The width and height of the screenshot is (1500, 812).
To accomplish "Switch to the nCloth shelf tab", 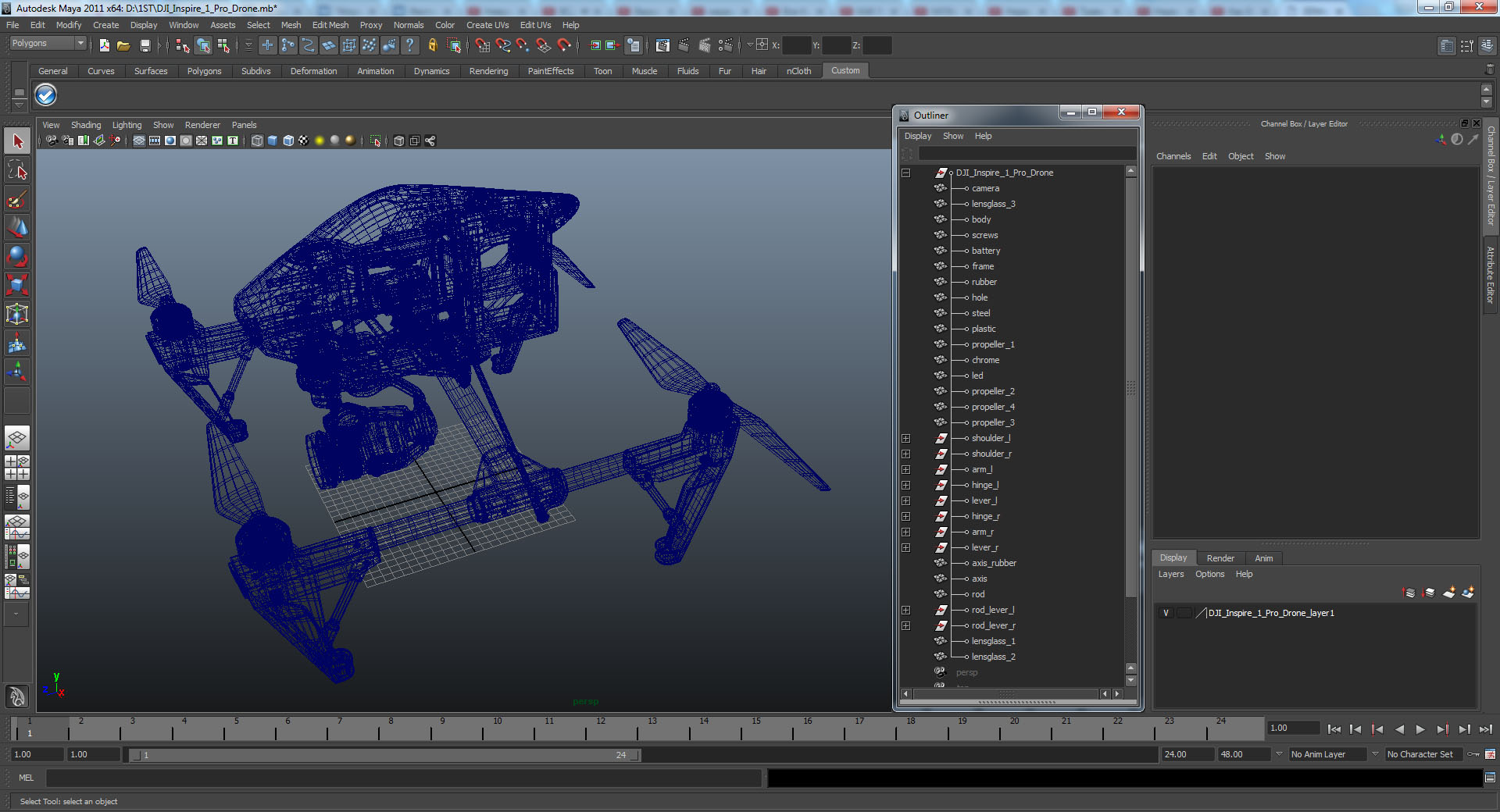I will (798, 71).
